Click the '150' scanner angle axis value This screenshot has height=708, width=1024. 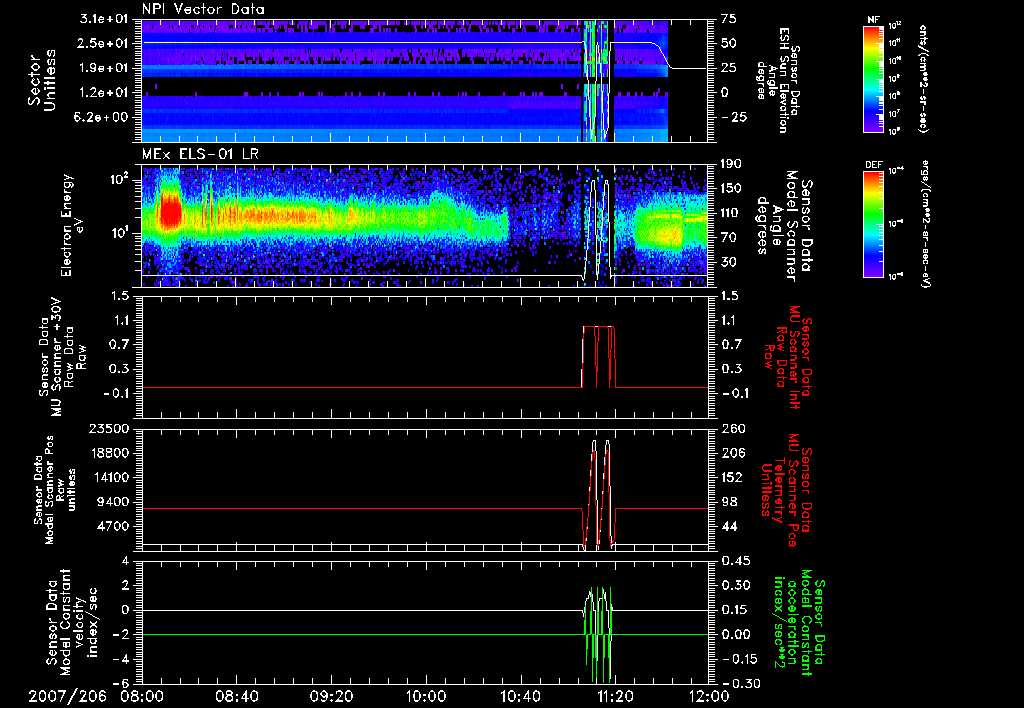click(x=731, y=189)
